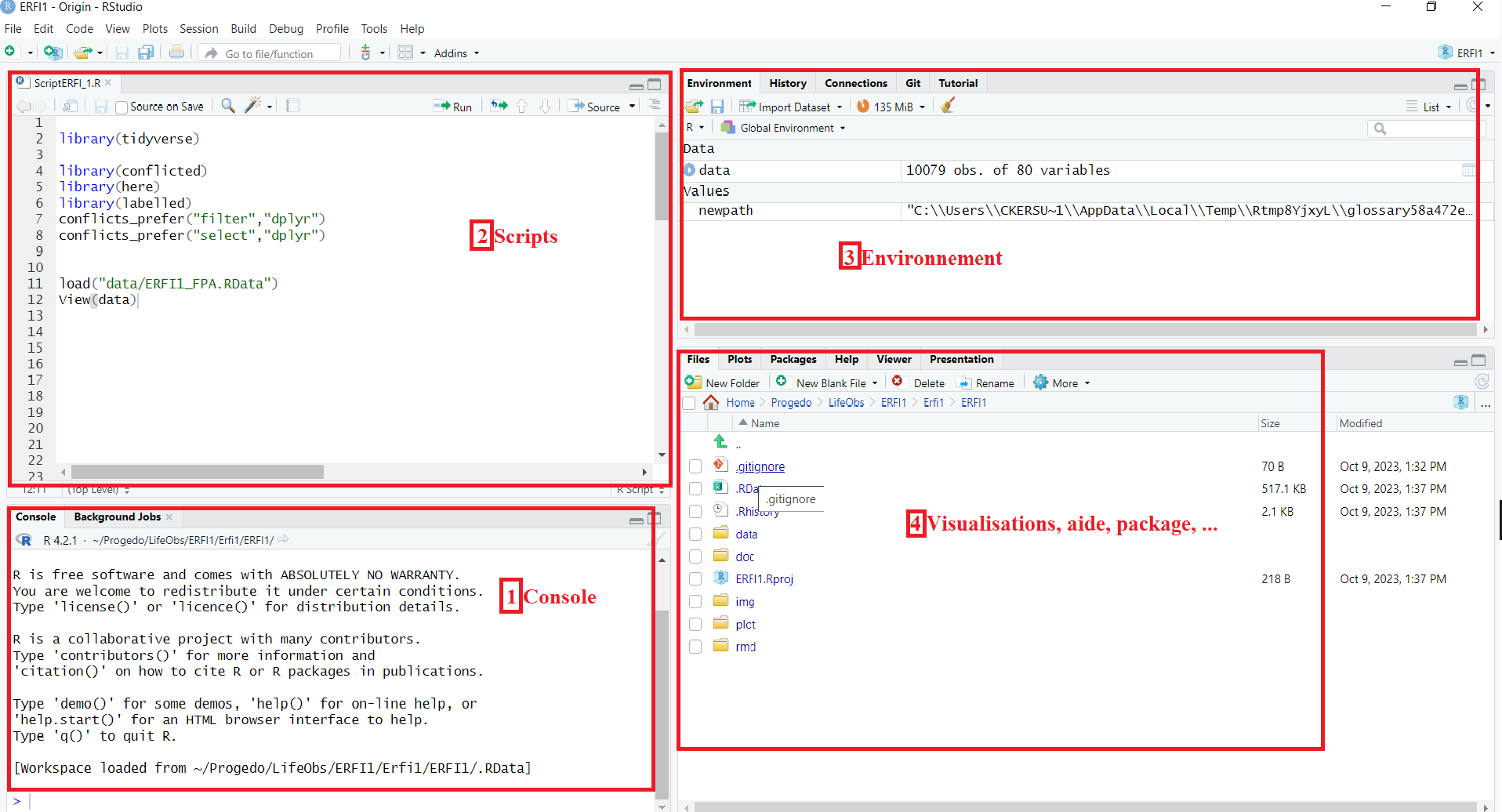Image resolution: width=1502 pixels, height=812 pixels.
Task: Click the re-run previous code region icon
Action: coord(499,106)
